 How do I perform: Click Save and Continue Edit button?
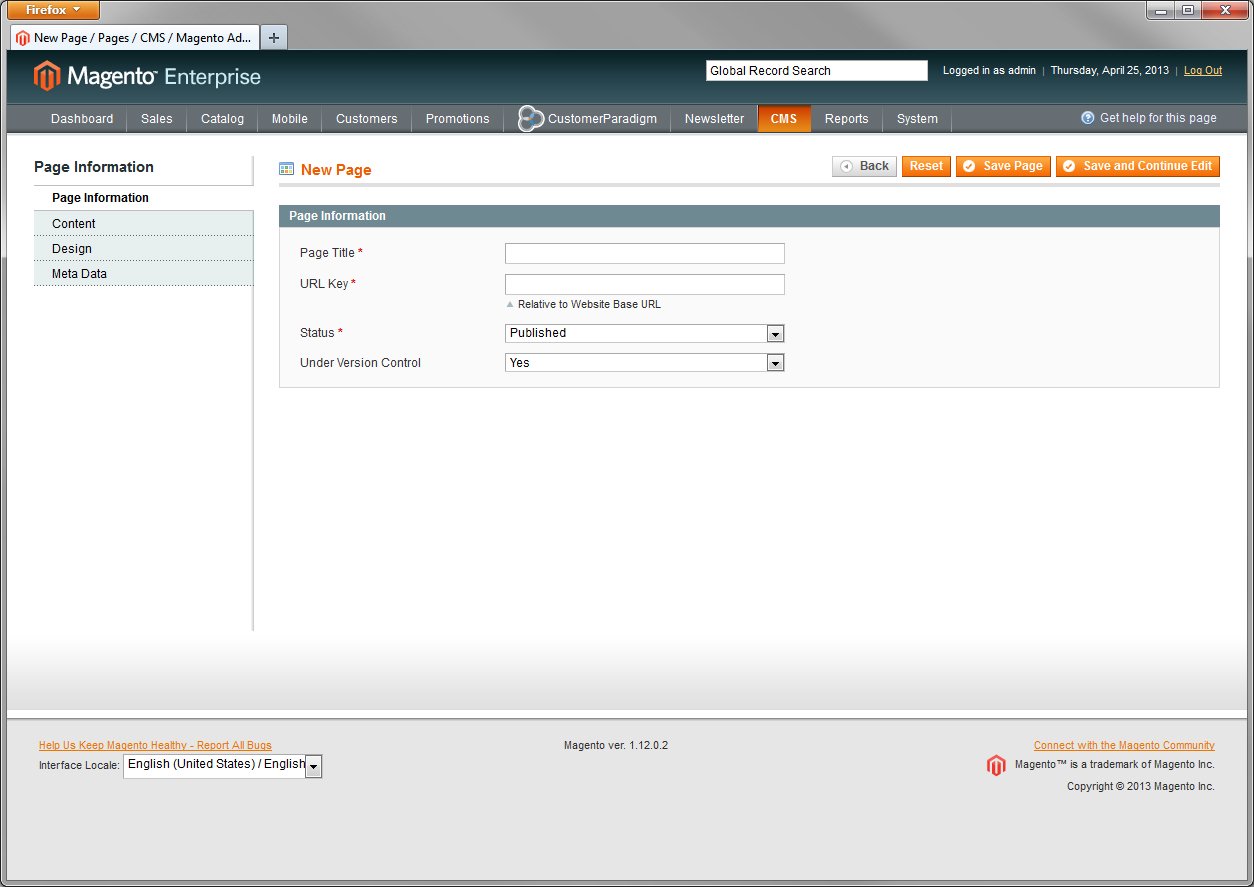click(x=1138, y=166)
